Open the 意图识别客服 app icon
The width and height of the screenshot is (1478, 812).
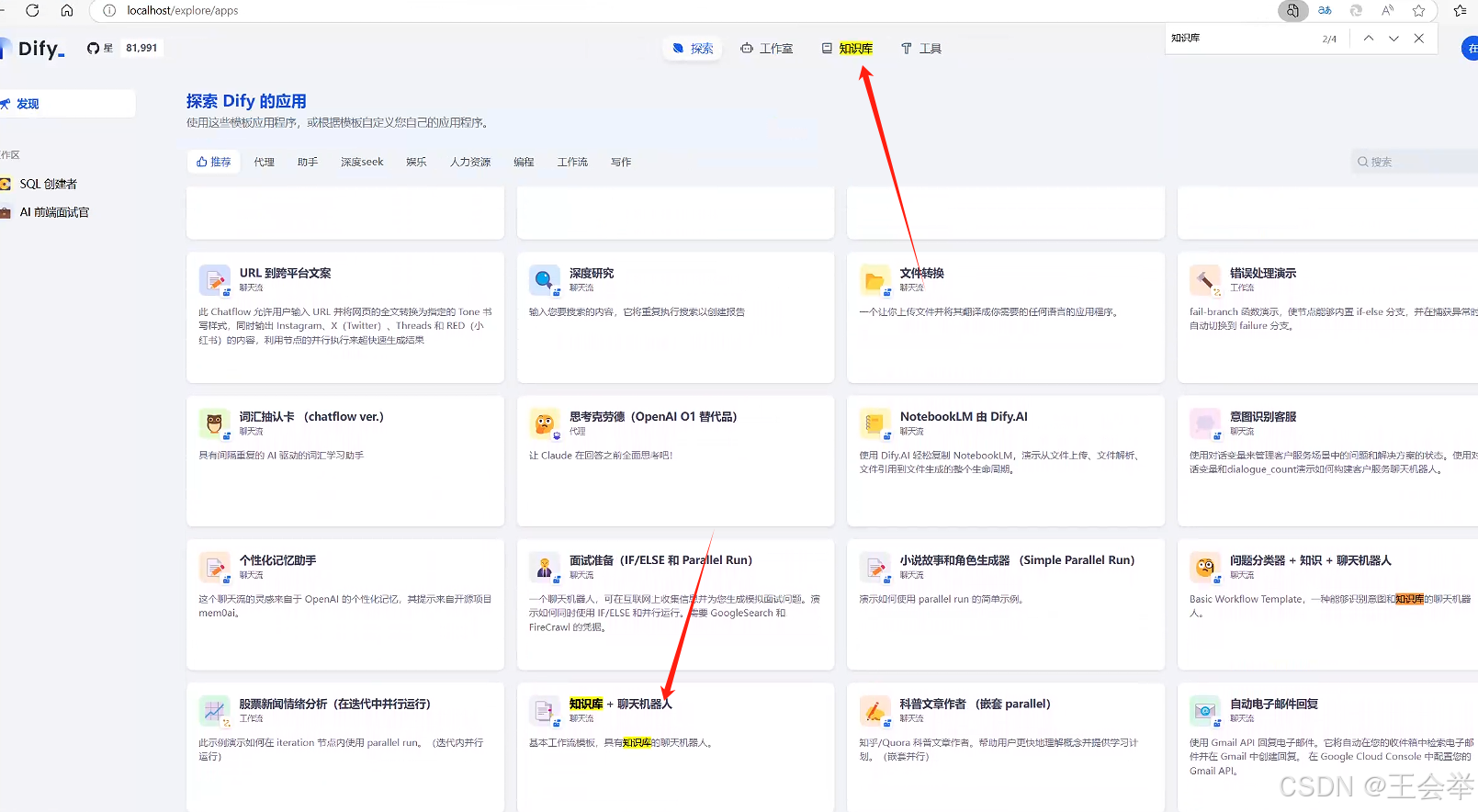coord(1205,423)
